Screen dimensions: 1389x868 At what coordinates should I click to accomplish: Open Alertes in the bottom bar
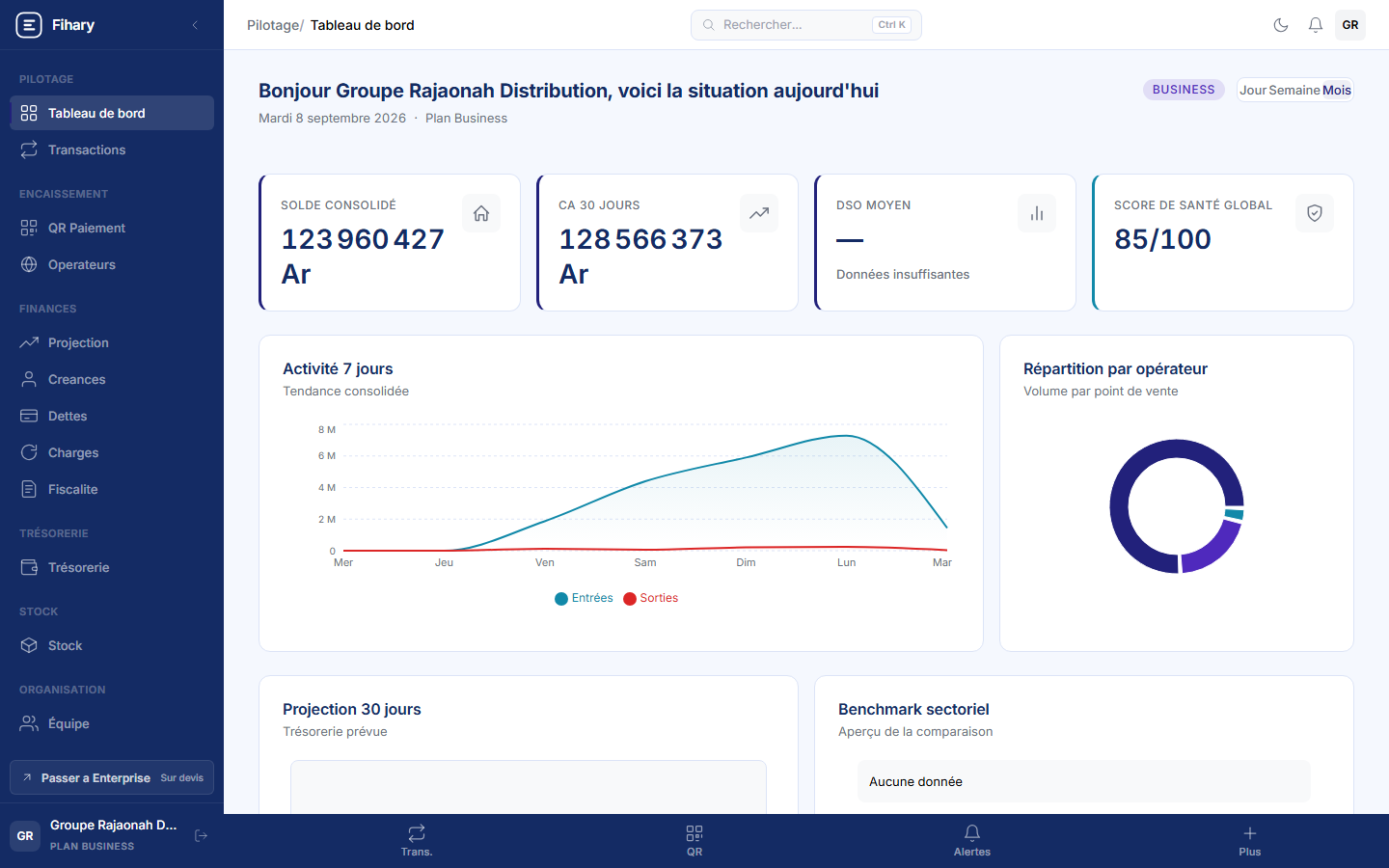coord(972,840)
